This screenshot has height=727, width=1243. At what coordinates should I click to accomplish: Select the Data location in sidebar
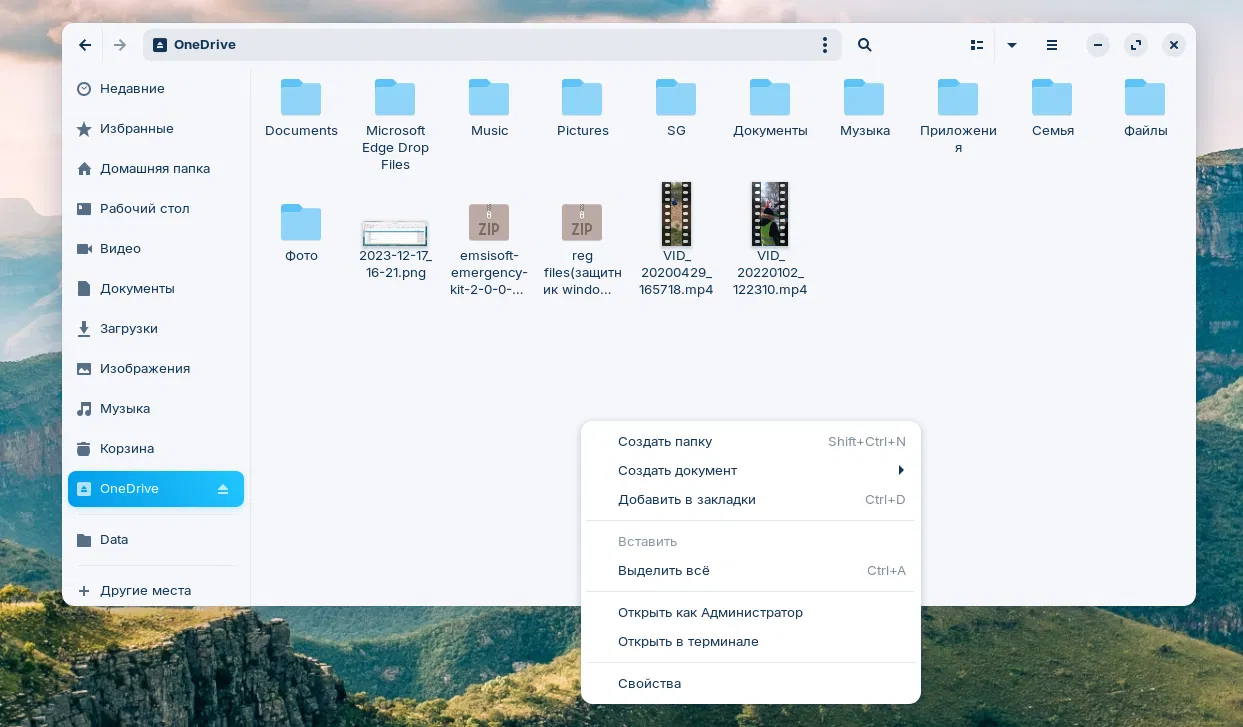pyautogui.click(x=156, y=540)
